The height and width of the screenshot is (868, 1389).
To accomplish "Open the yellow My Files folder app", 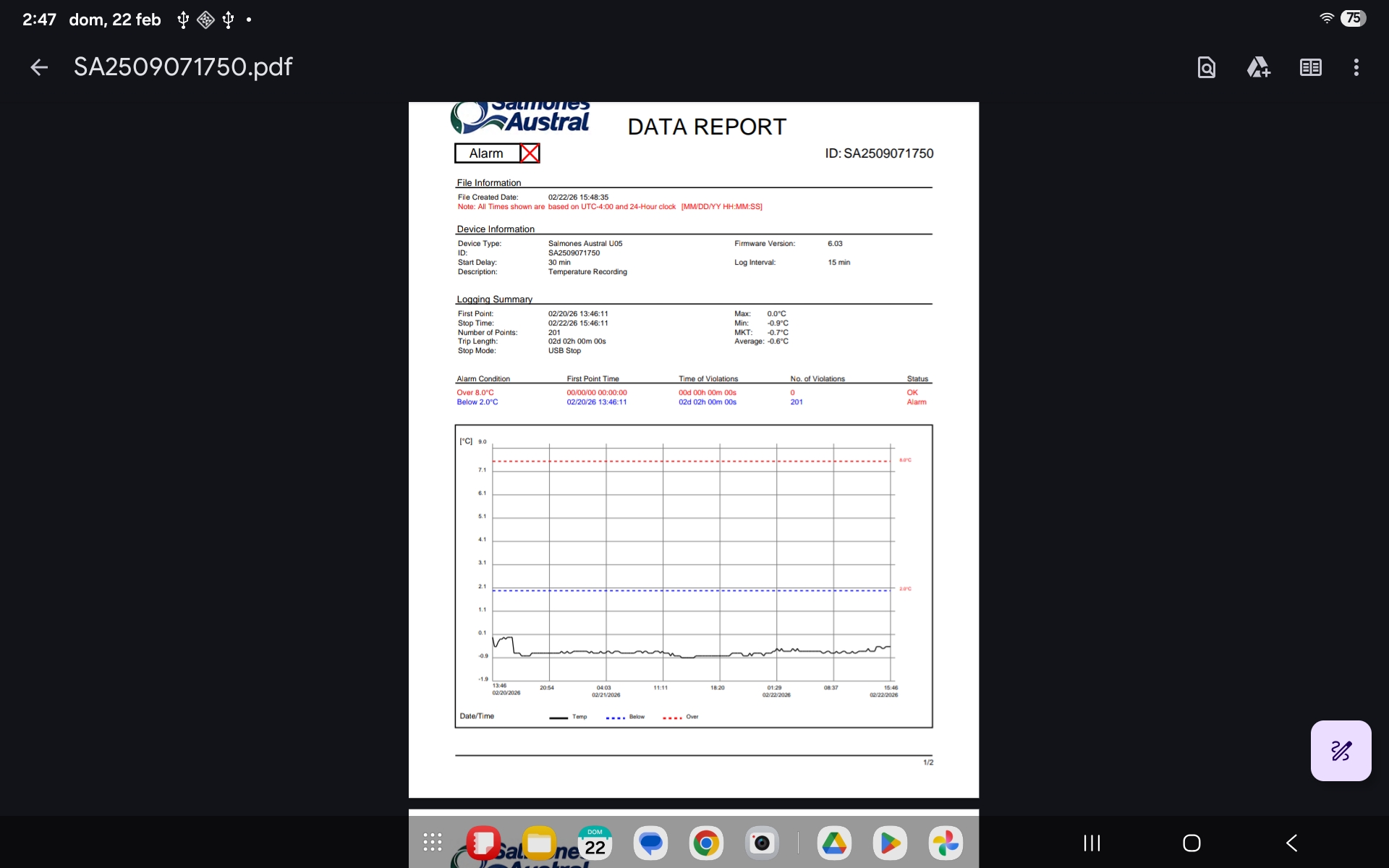I will (x=539, y=843).
